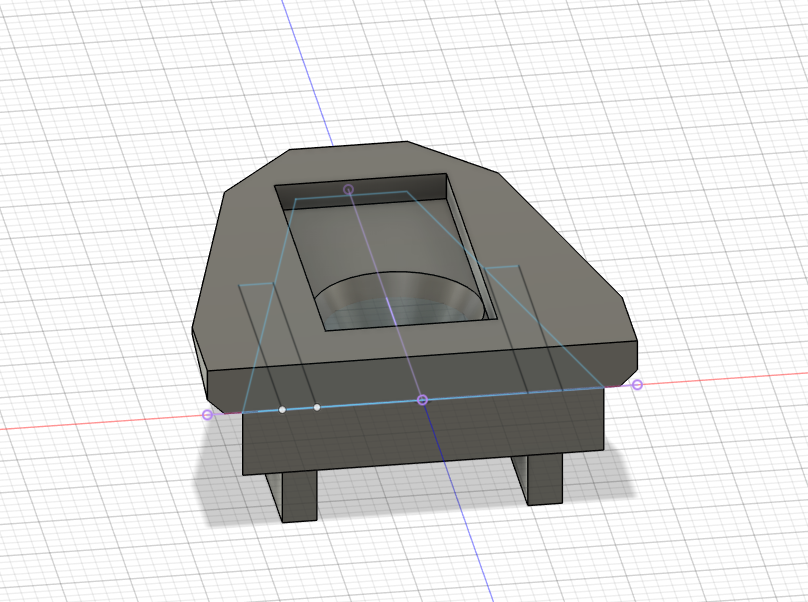Click the first white sketch point on the blue line
The width and height of the screenshot is (808, 602).
click(282, 410)
